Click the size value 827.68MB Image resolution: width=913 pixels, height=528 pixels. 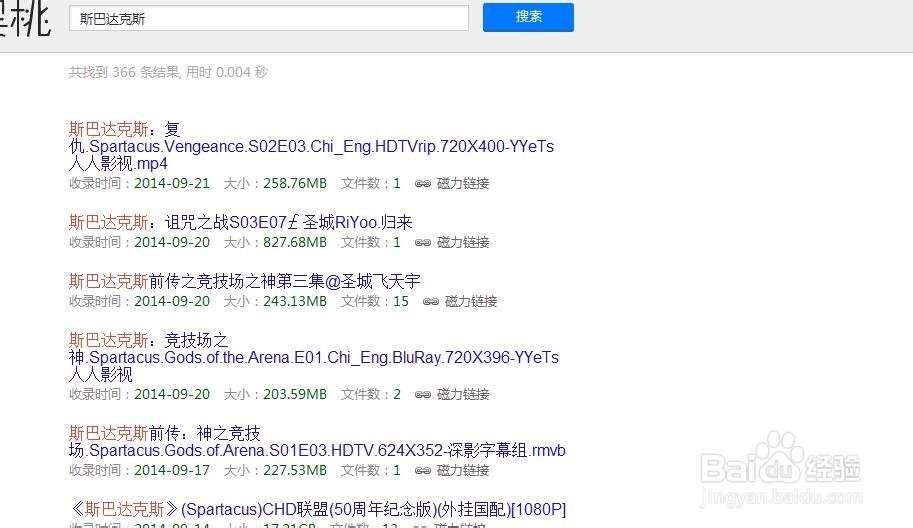coord(295,242)
